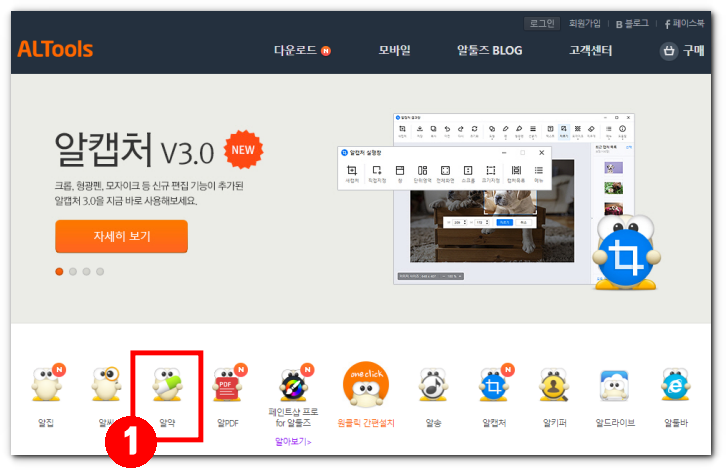Open the 다운로드 menu

pos(295,50)
